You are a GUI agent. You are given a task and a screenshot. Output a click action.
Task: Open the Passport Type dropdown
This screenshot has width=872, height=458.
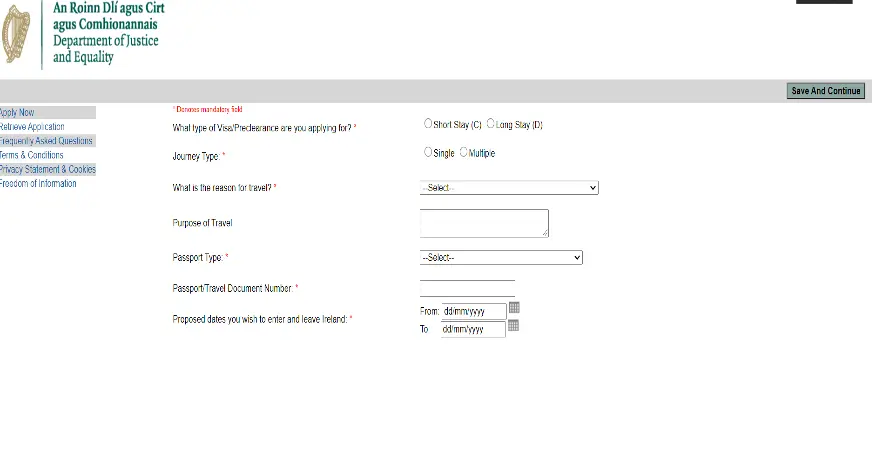[501, 258]
